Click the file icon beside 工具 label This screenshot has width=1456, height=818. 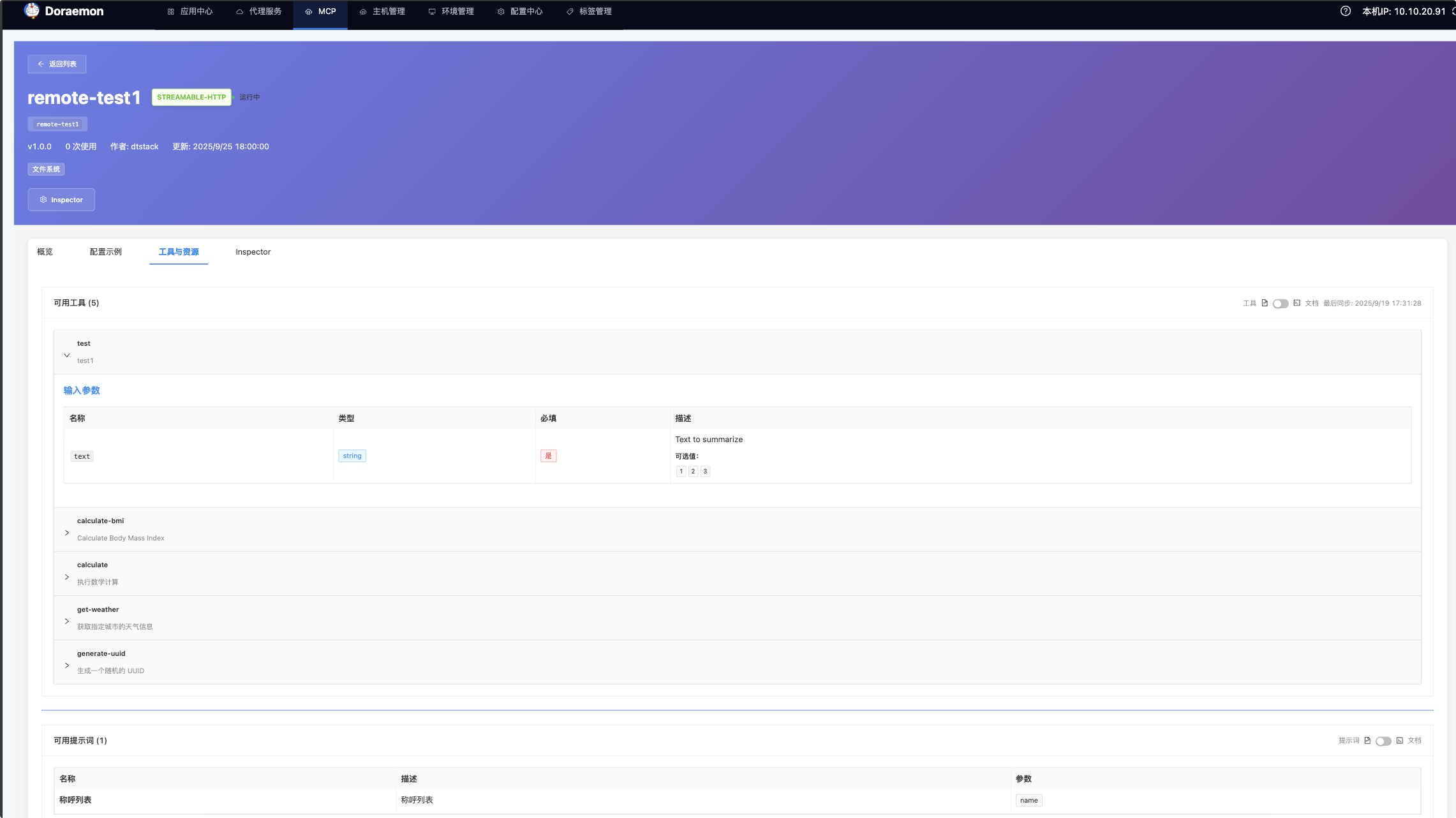click(1265, 303)
